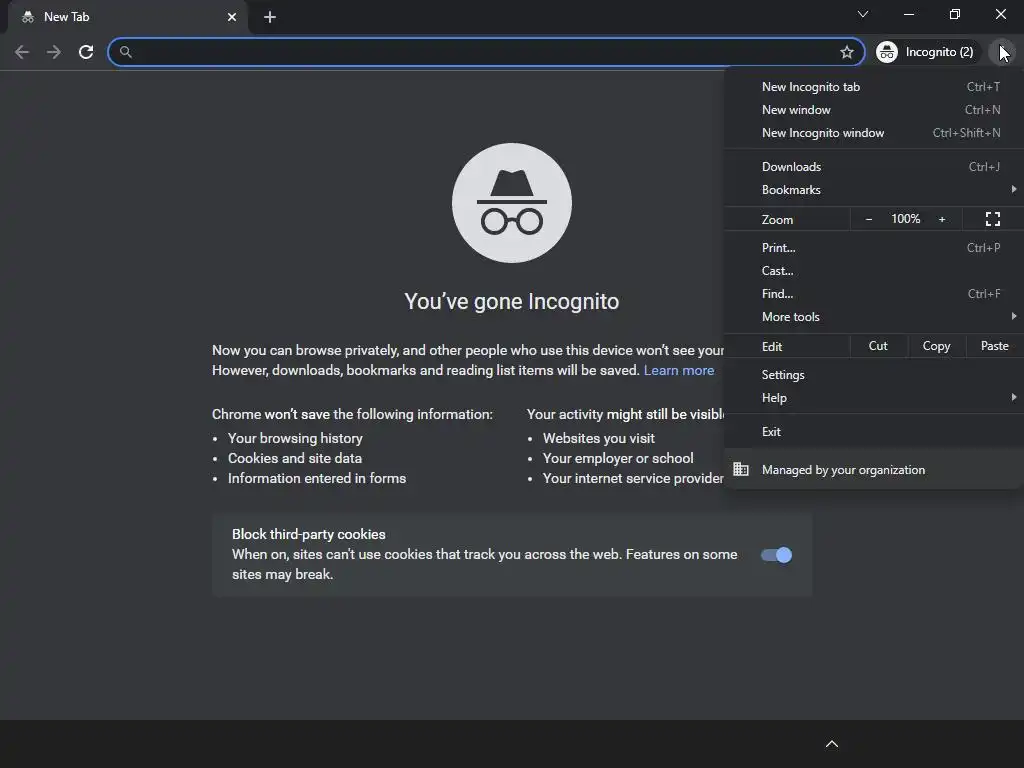Click the organization building icon
This screenshot has height=768, width=1024.
point(741,469)
